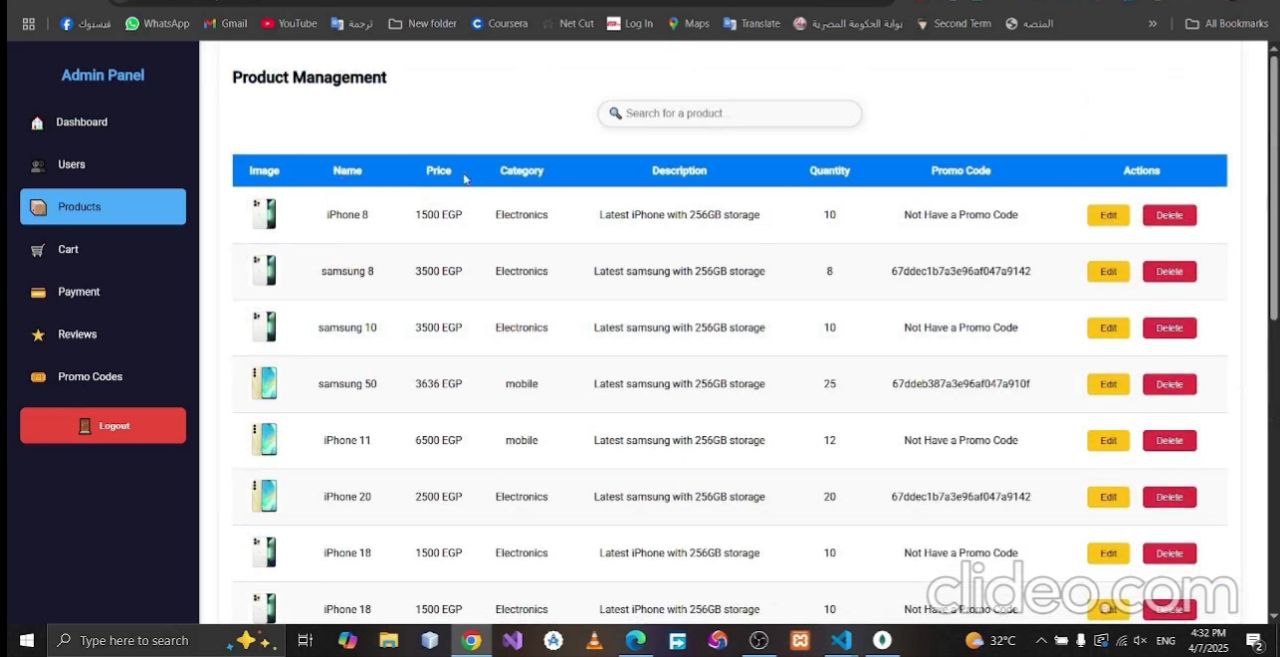Click the Users icon in the admin sidebar
Viewport: 1280px width, 657px height.
pos(37,164)
